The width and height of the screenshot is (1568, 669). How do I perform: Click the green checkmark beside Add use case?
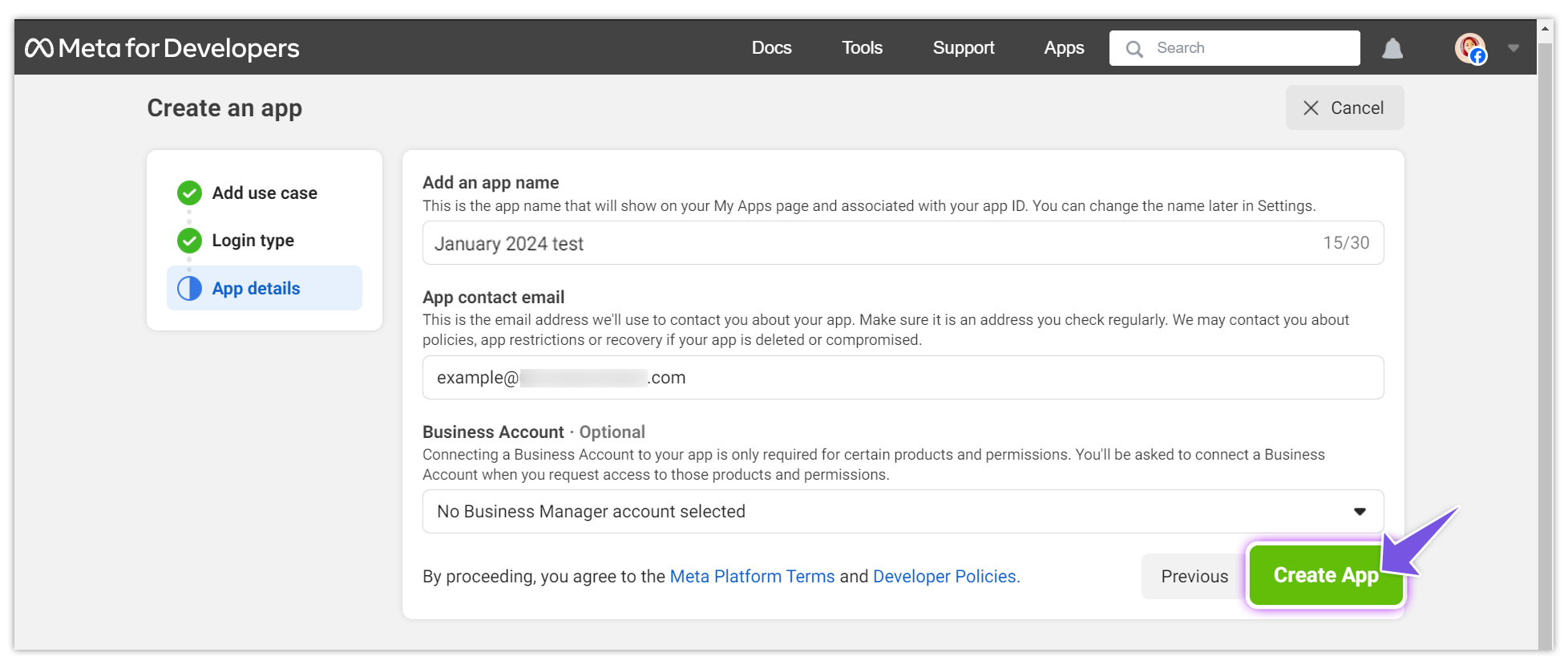[x=189, y=193]
